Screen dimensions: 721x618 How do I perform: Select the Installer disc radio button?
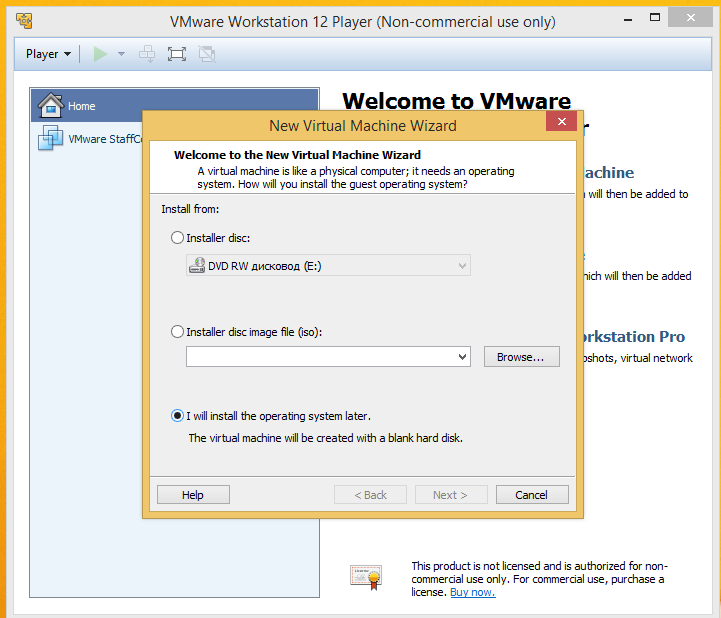coord(177,238)
